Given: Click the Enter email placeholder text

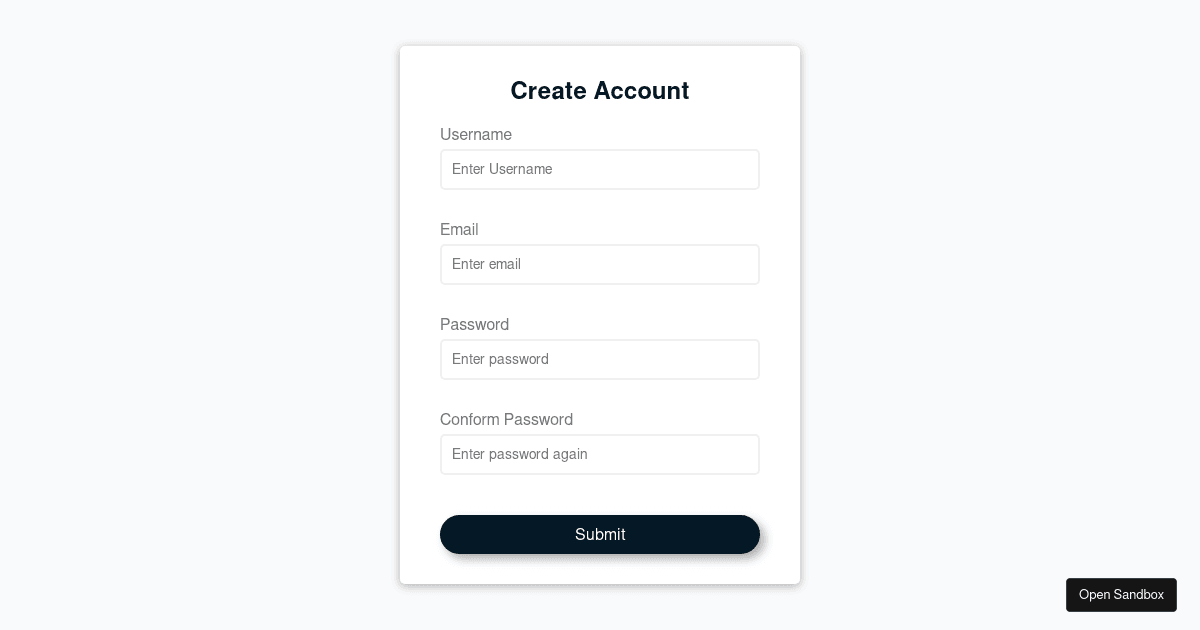Looking at the screenshot, I should (x=487, y=264).
